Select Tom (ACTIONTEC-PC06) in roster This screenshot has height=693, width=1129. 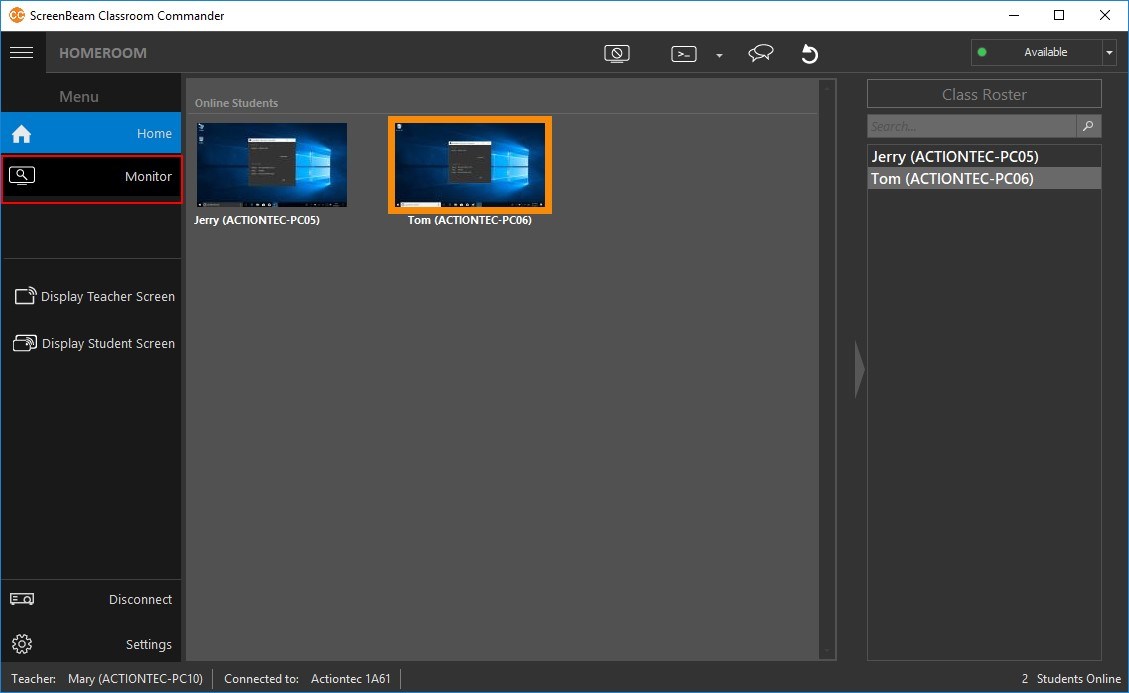point(984,179)
